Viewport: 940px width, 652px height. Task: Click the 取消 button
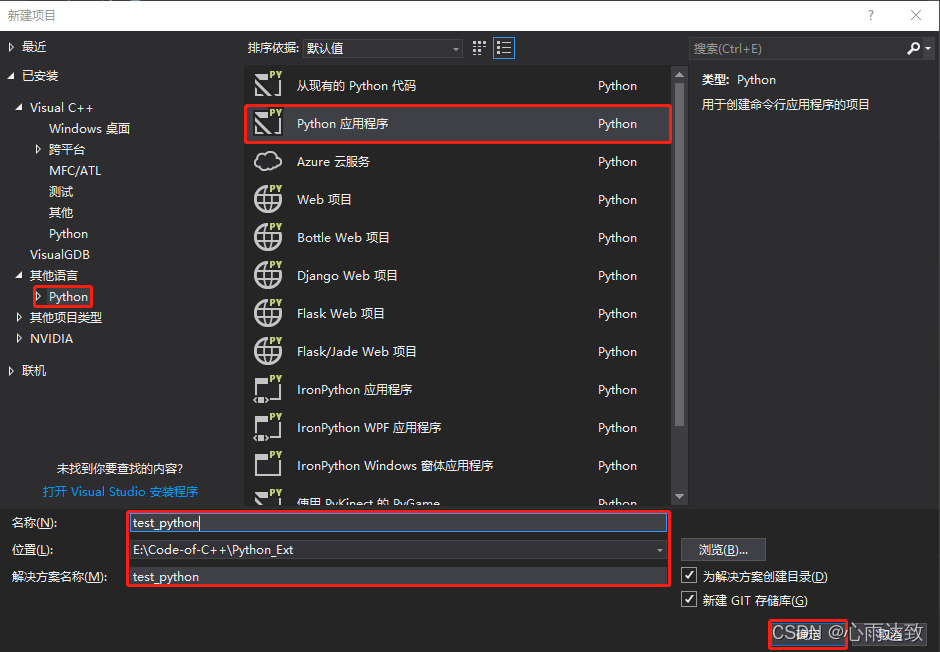click(890, 633)
